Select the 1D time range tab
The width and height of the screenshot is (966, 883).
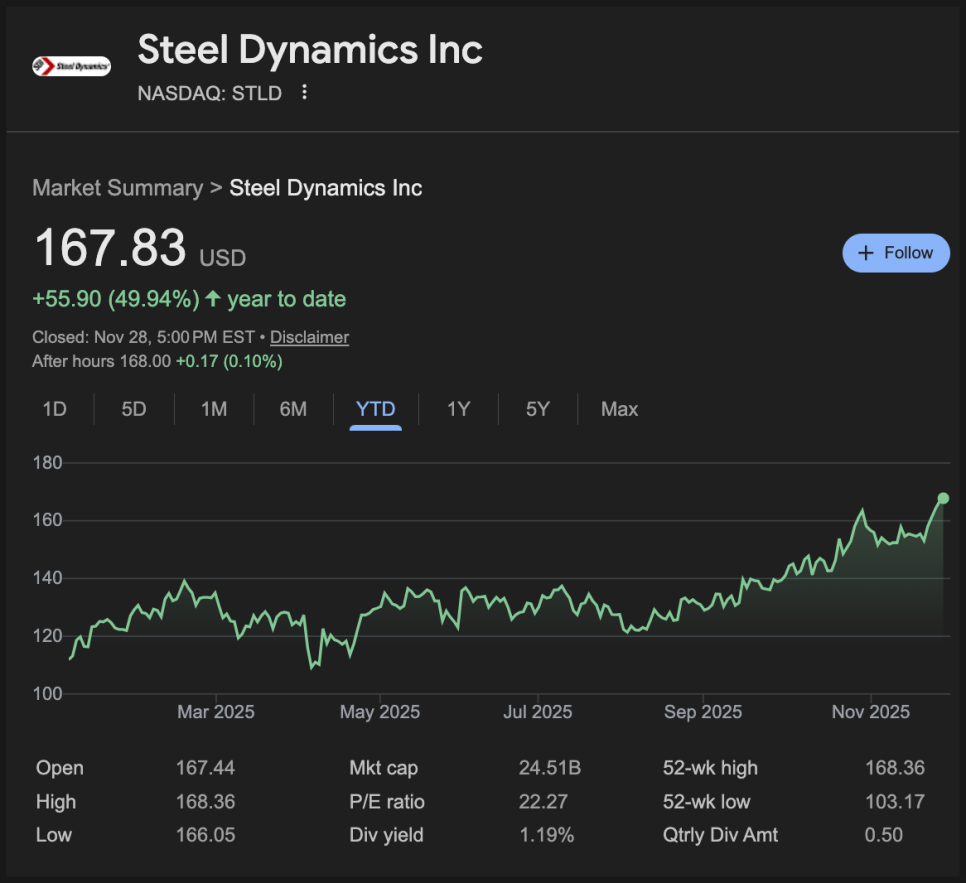tap(54, 409)
